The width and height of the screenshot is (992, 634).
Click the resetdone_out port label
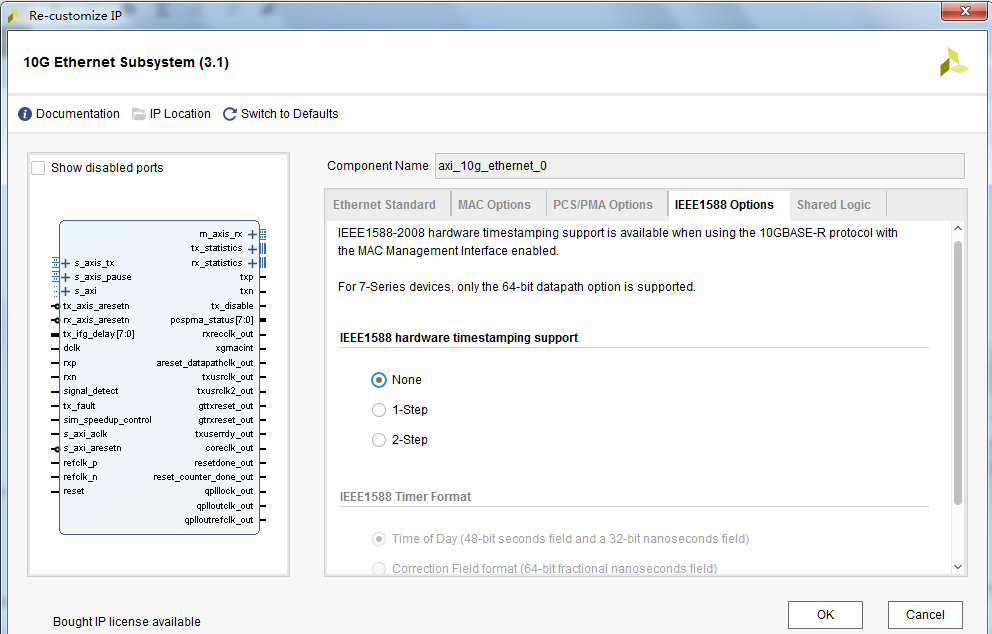224,463
